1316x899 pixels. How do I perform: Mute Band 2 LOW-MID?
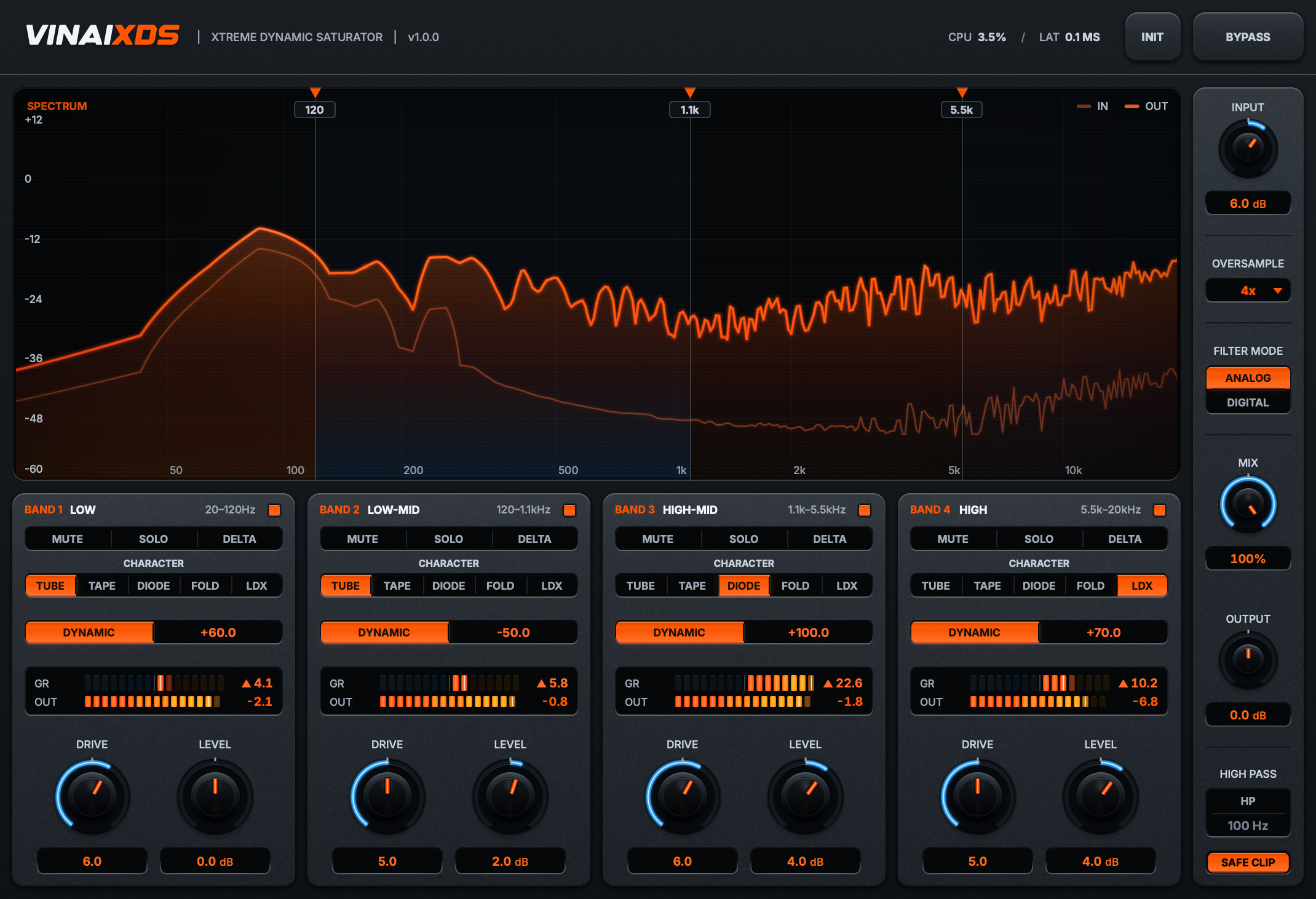(363, 539)
